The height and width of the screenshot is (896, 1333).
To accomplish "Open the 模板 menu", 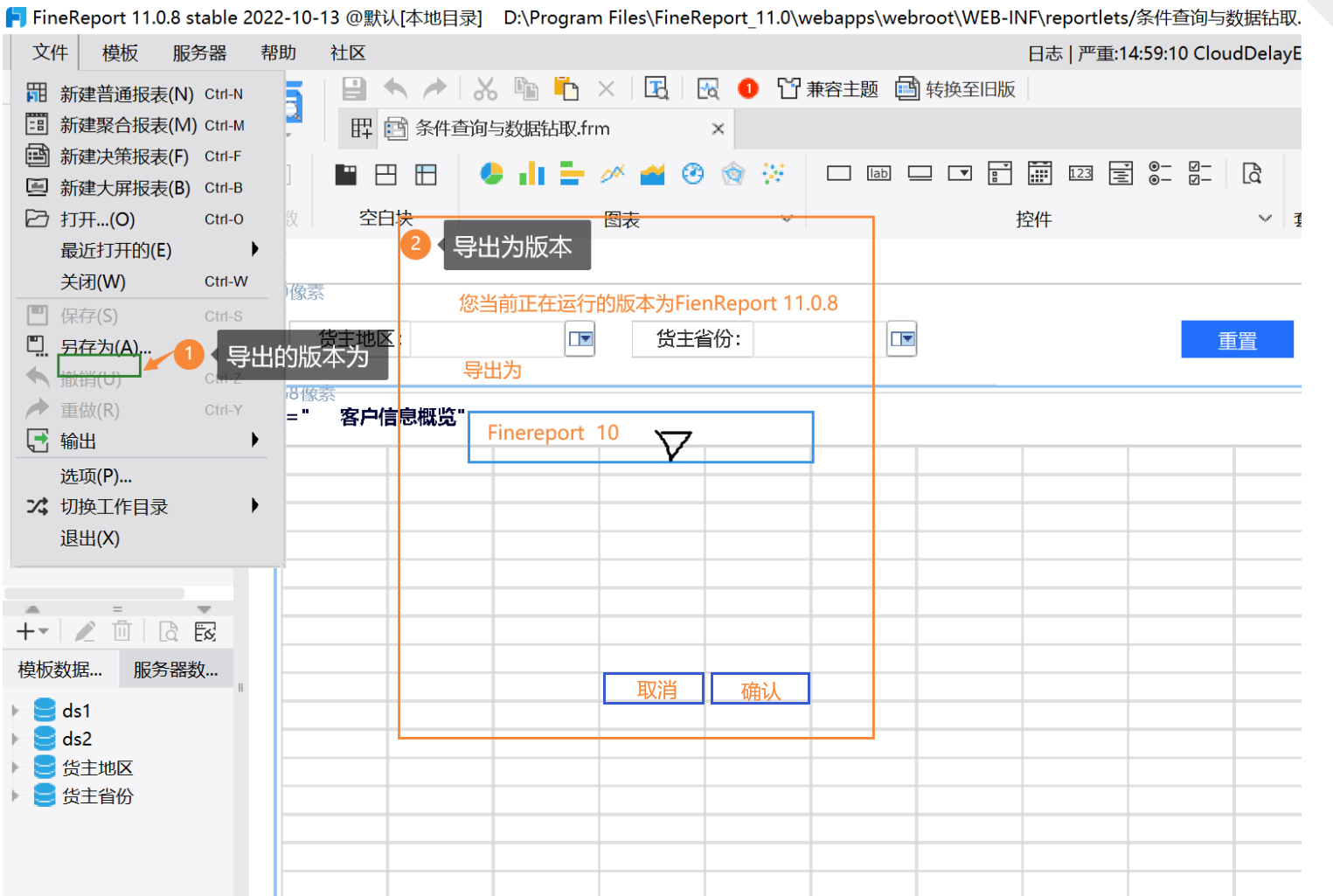I will click(120, 52).
